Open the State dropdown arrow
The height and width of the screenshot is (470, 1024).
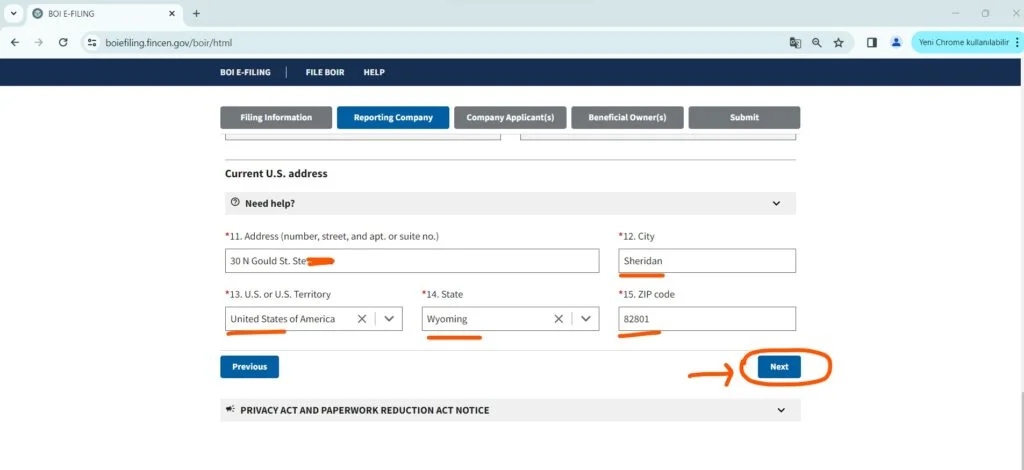tap(586, 319)
